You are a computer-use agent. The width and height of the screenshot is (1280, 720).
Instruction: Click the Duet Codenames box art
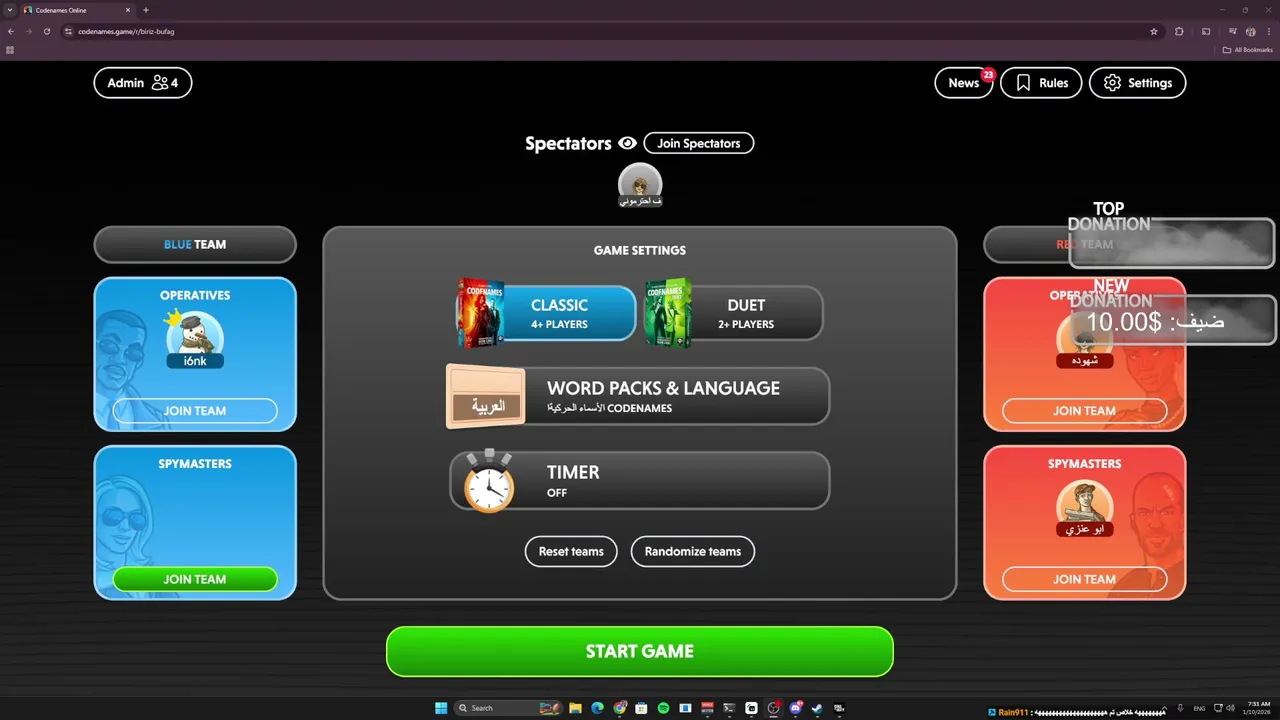click(x=668, y=313)
